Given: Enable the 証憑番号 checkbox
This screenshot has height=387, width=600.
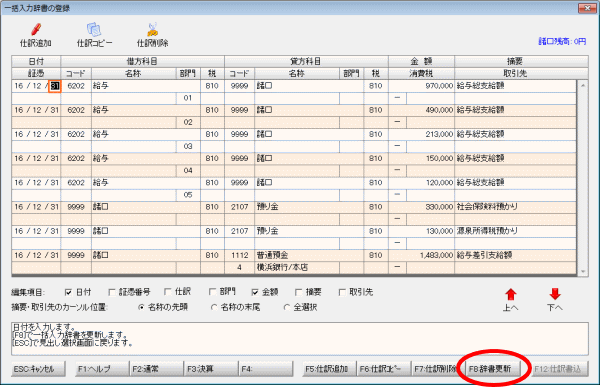Looking at the screenshot, I should click(x=112, y=292).
